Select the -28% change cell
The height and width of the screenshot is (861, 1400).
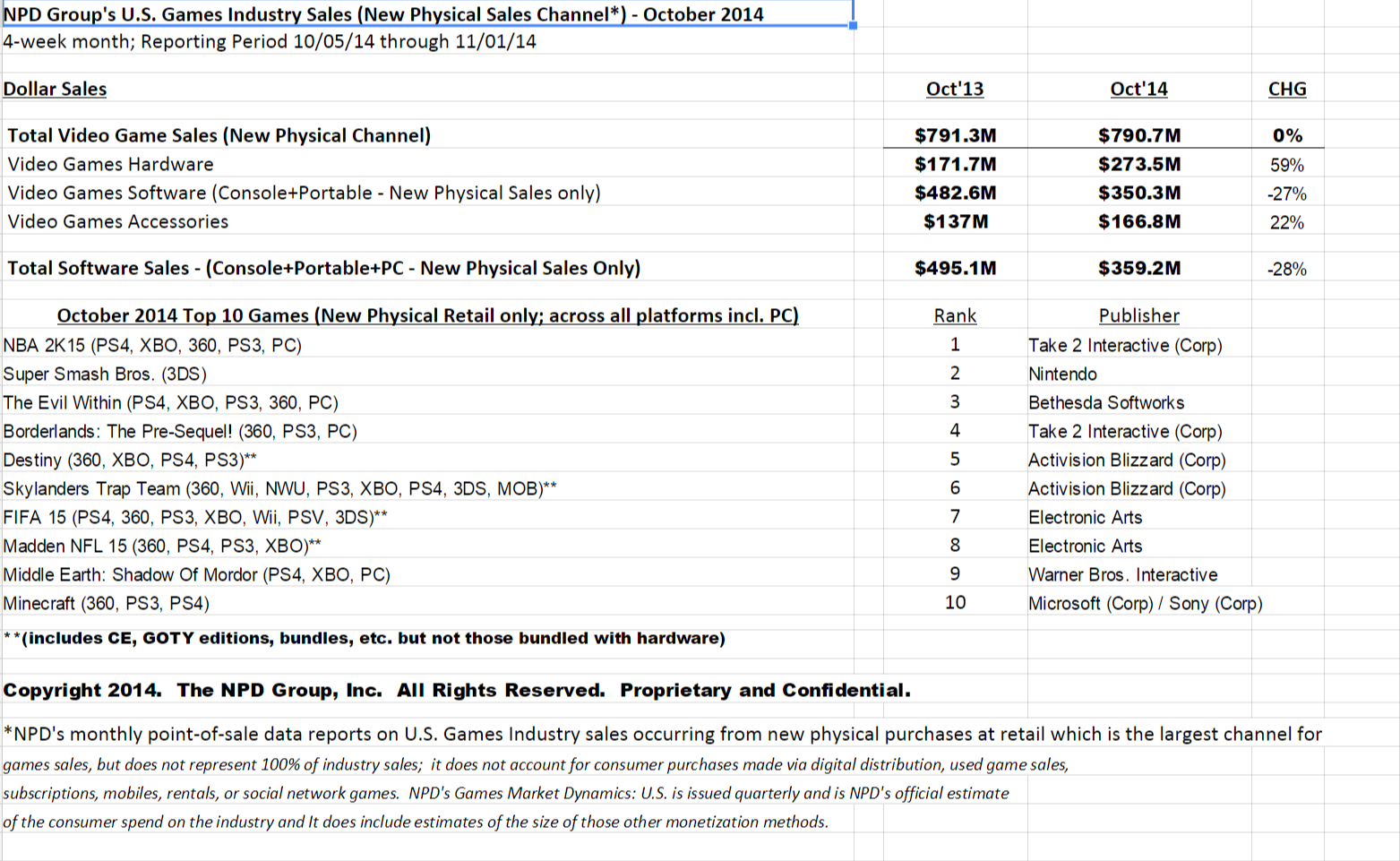[x=1287, y=269]
